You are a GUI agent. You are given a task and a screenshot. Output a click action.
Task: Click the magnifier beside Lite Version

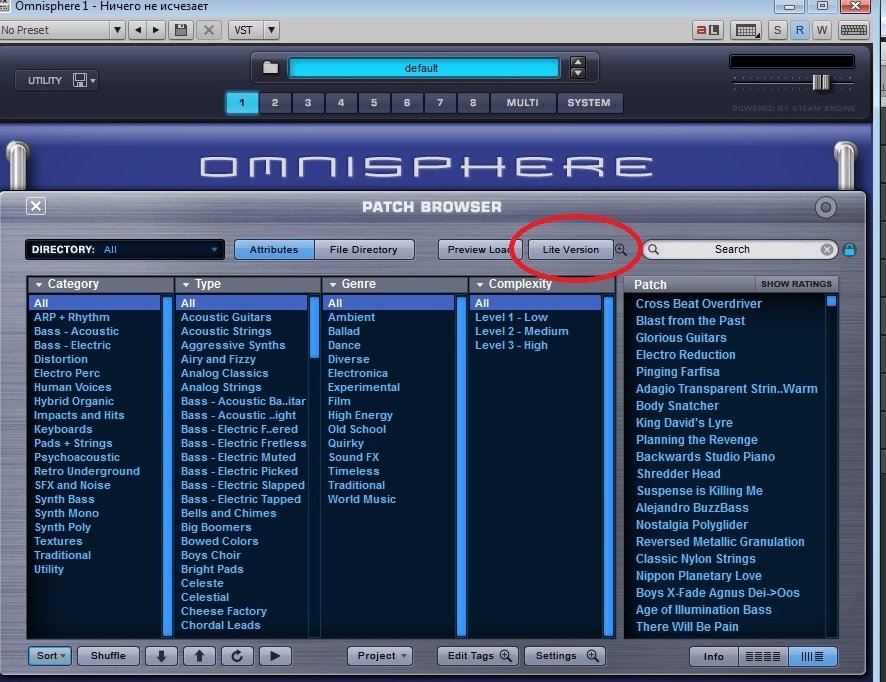coord(621,249)
